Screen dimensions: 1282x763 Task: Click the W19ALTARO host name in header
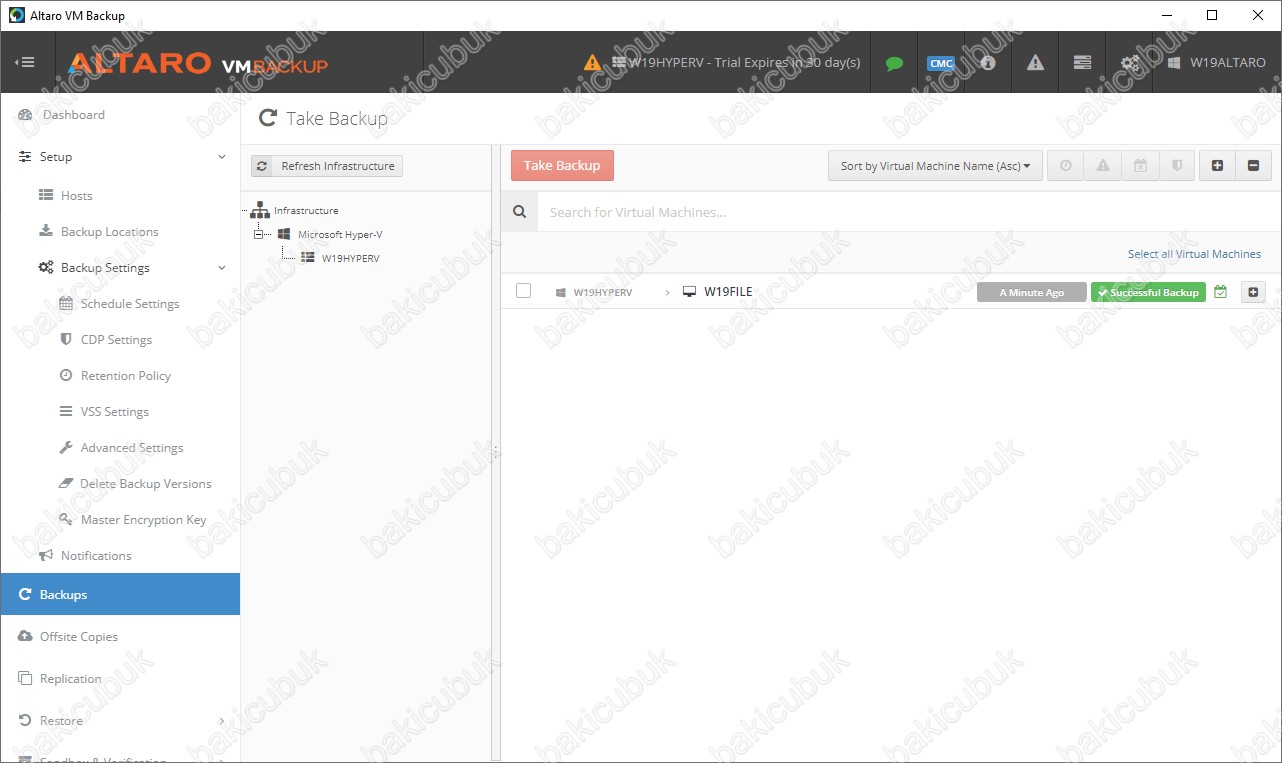coord(1228,62)
